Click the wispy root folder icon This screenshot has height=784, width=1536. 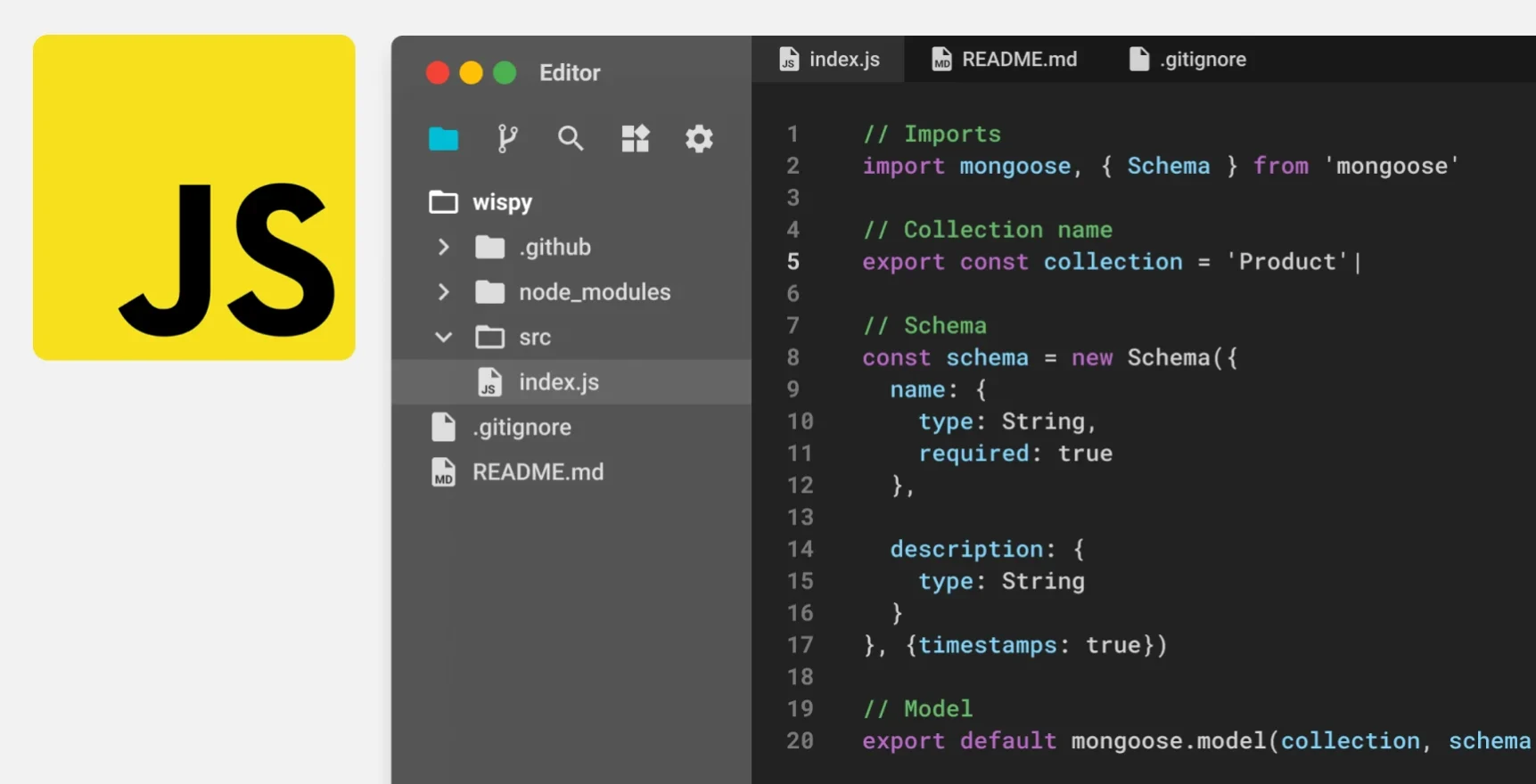(x=443, y=202)
